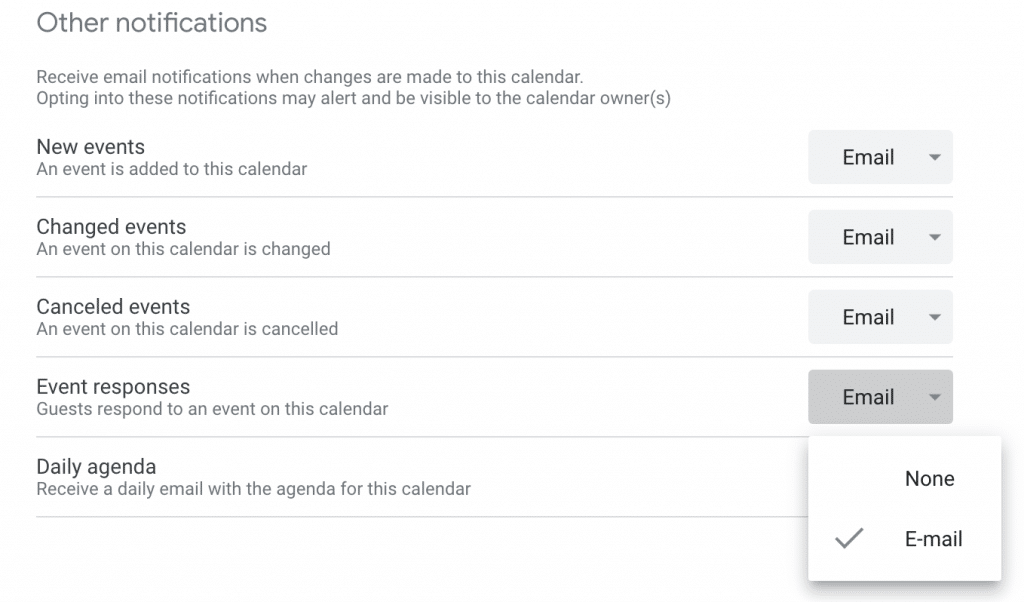Click 'An event is added' description text
This screenshot has height=602, width=1024.
pos(171,169)
